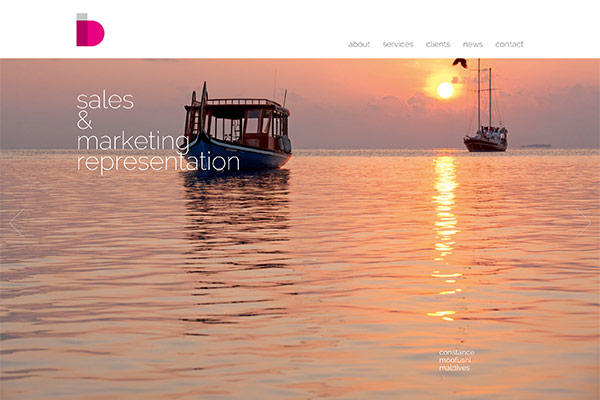Click the ampersand in the headline
This screenshot has height=400, width=600.
85,121
